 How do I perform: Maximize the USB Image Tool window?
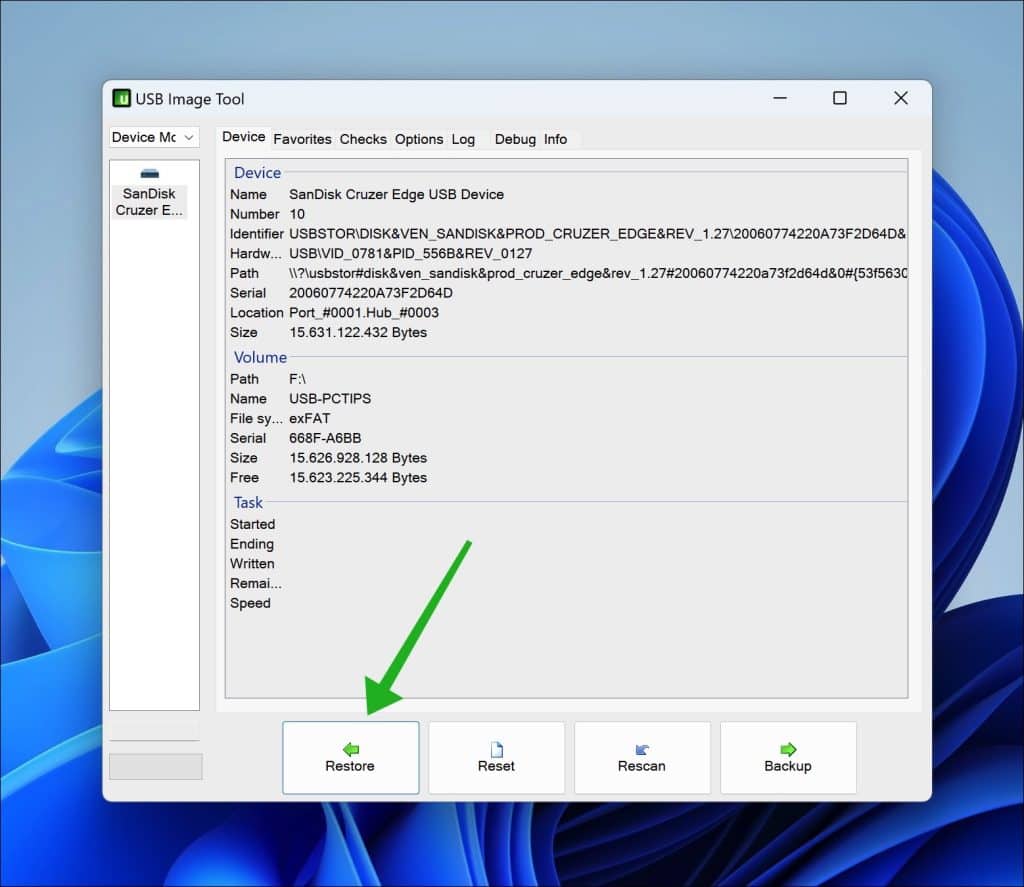tap(840, 98)
